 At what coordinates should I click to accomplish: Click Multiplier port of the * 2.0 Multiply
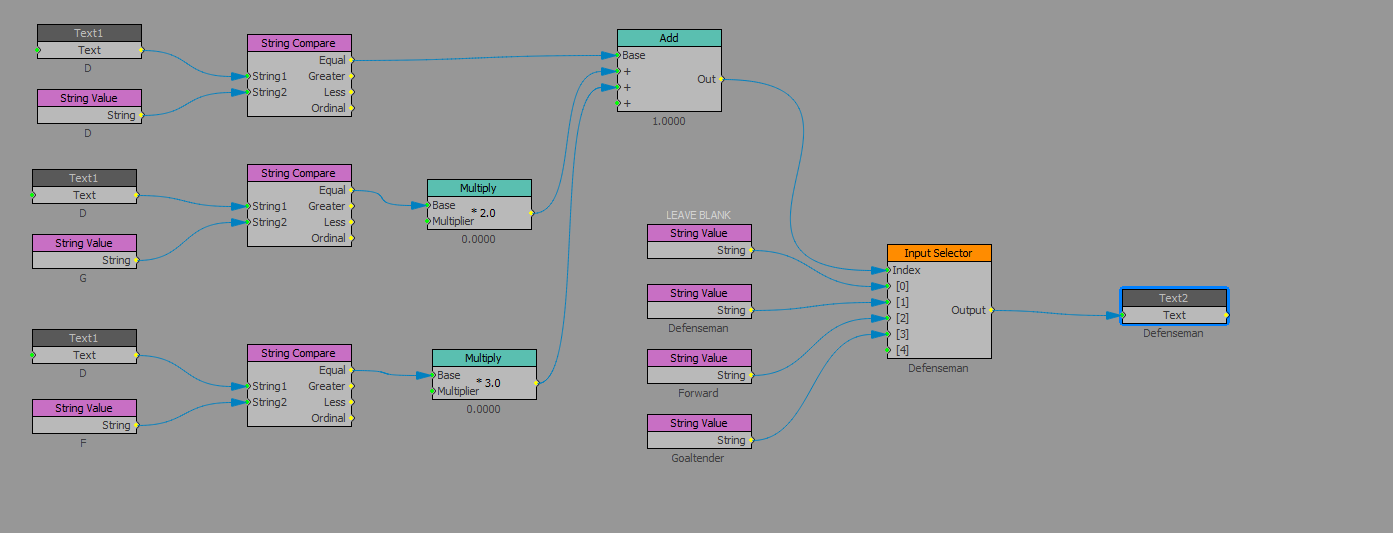point(430,221)
